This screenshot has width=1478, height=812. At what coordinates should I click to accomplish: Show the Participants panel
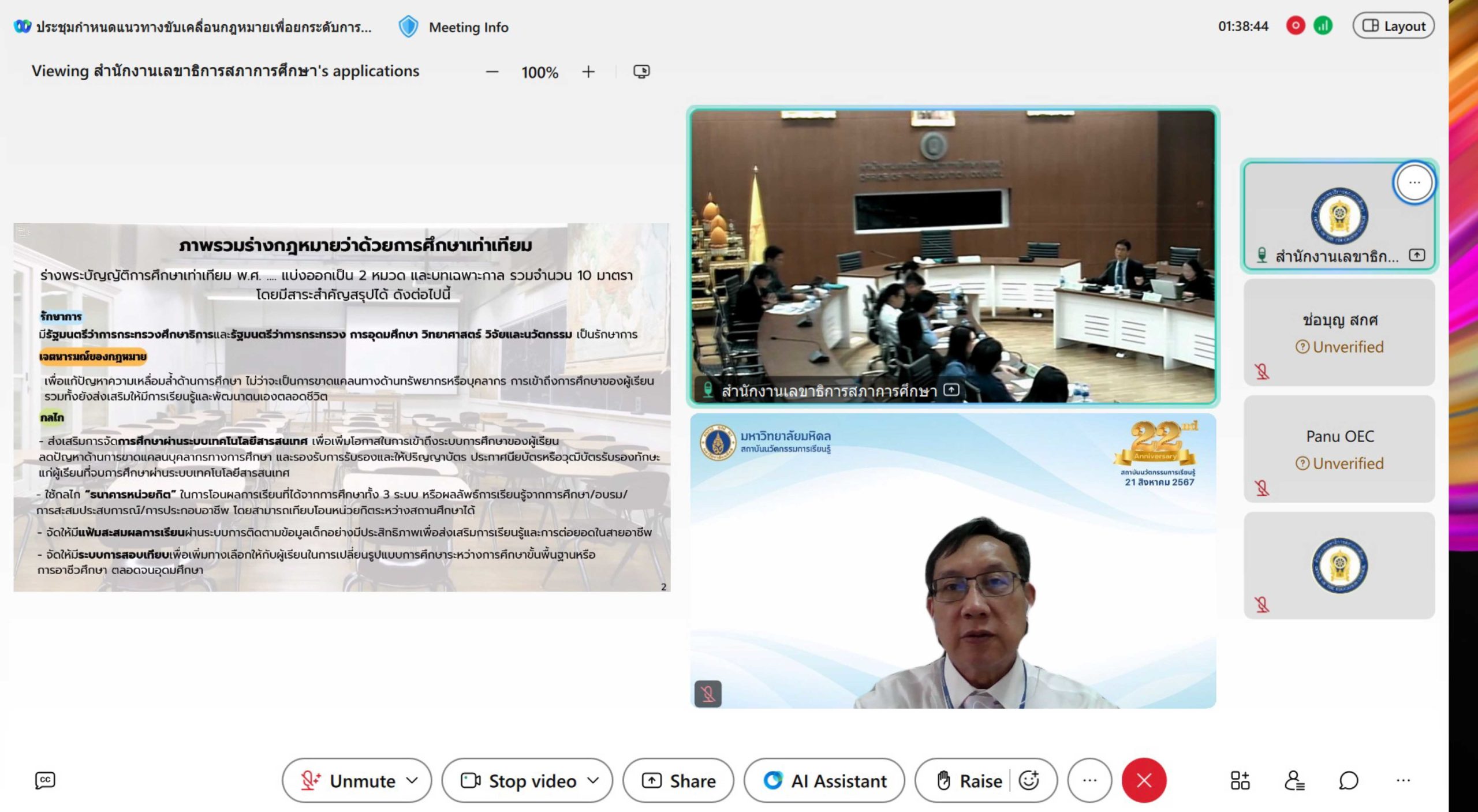(x=1294, y=780)
